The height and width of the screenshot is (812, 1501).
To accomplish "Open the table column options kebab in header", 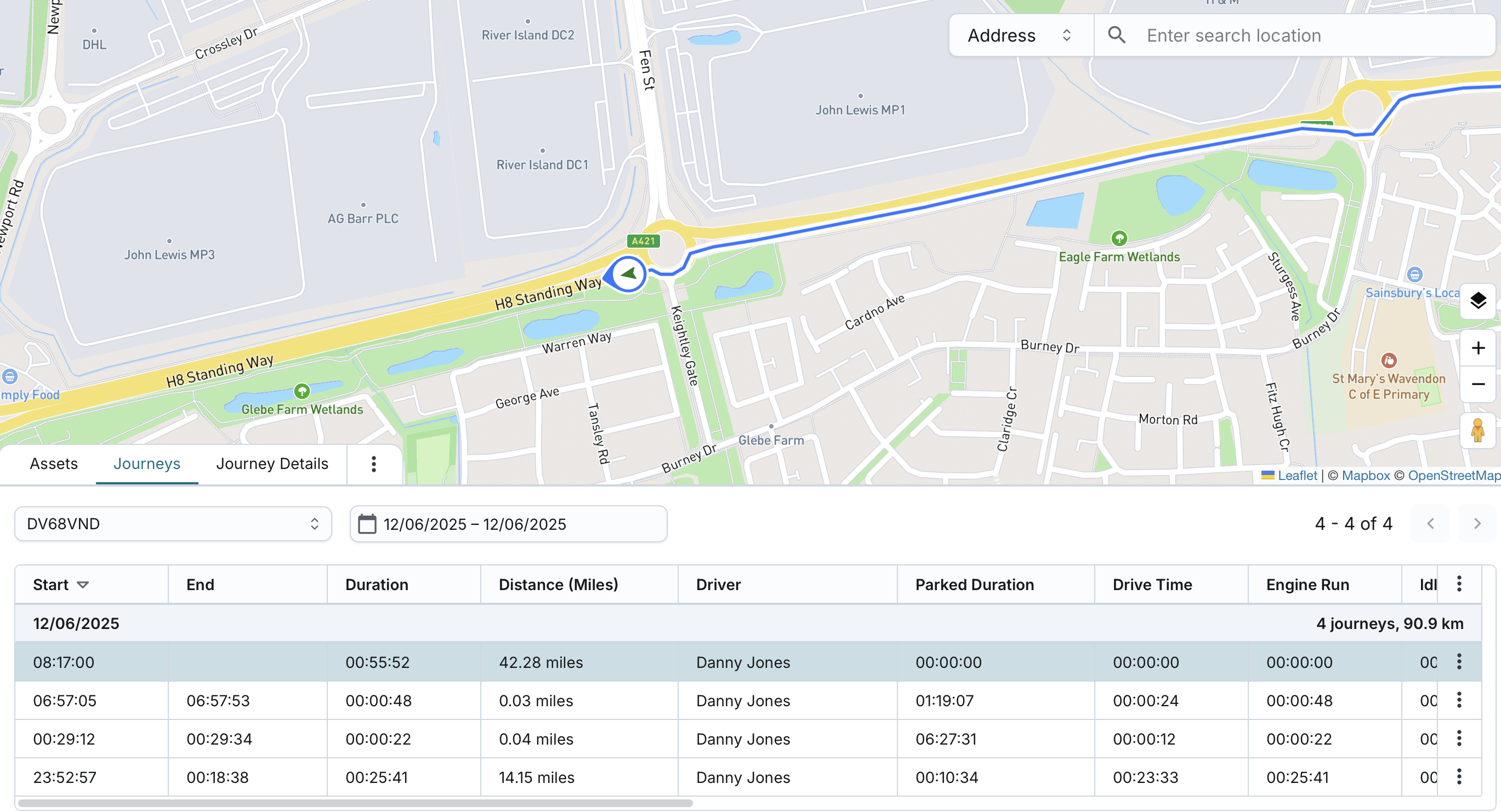I will (x=1458, y=584).
